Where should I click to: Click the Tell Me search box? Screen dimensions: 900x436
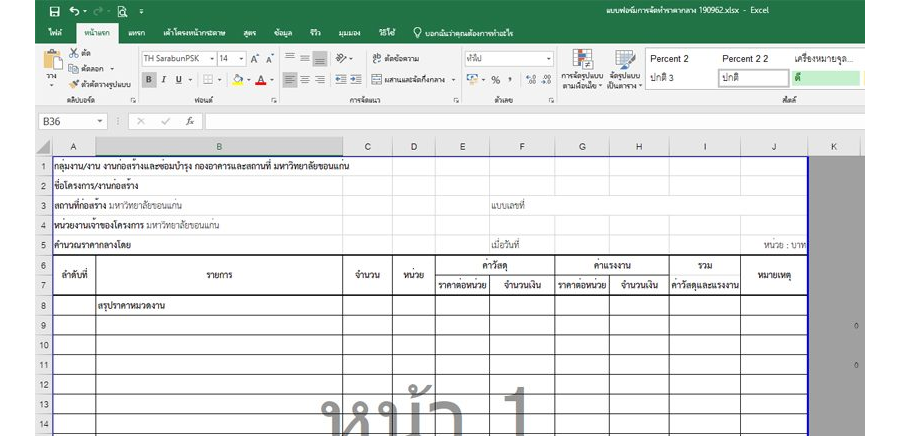[463, 33]
